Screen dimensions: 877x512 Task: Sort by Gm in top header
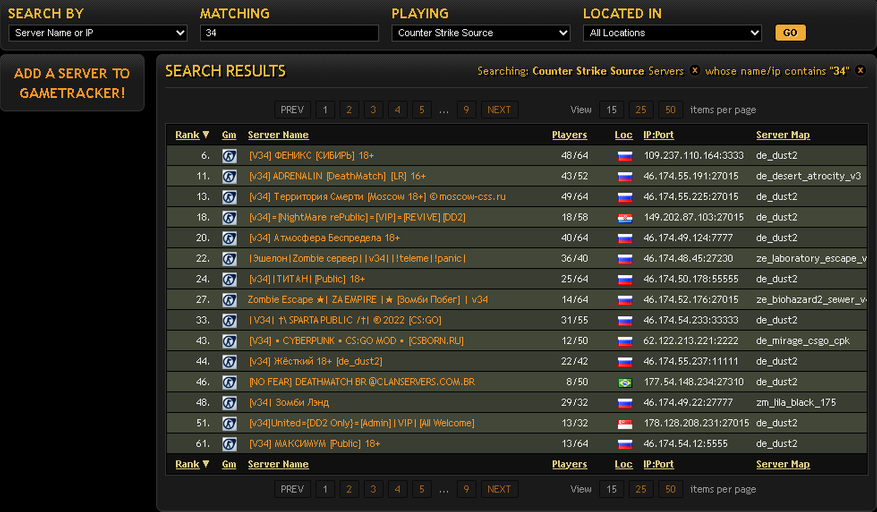click(229, 135)
